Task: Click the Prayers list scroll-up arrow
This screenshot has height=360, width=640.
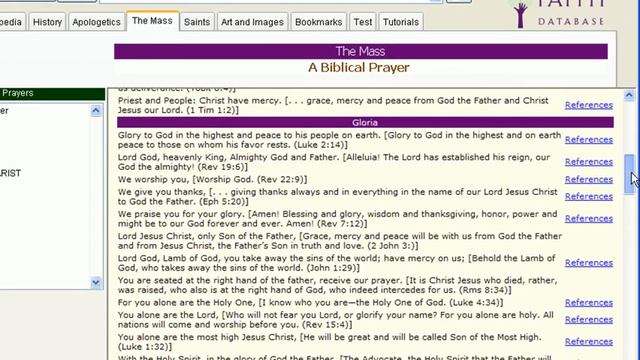Action: tap(96, 111)
